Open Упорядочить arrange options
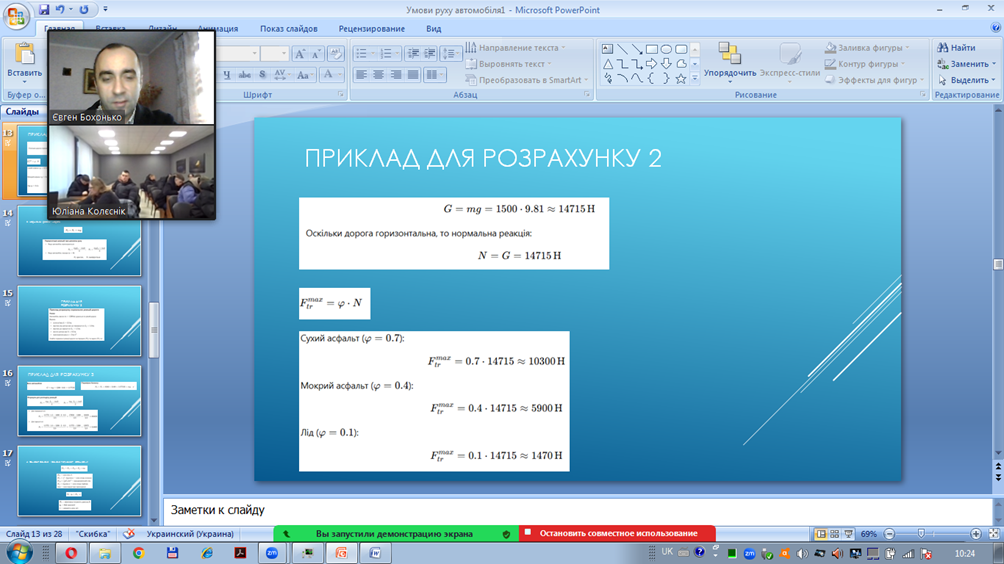 coord(730,61)
